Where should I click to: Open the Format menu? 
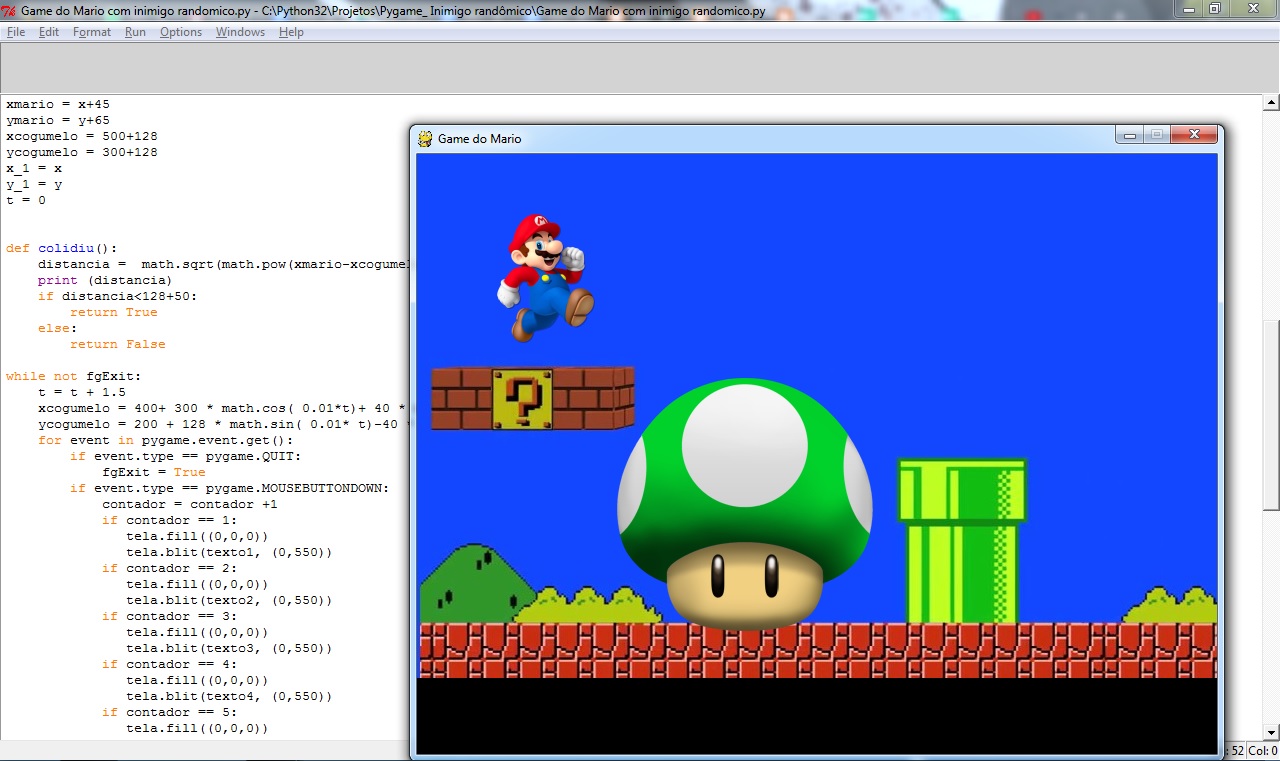pos(92,32)
